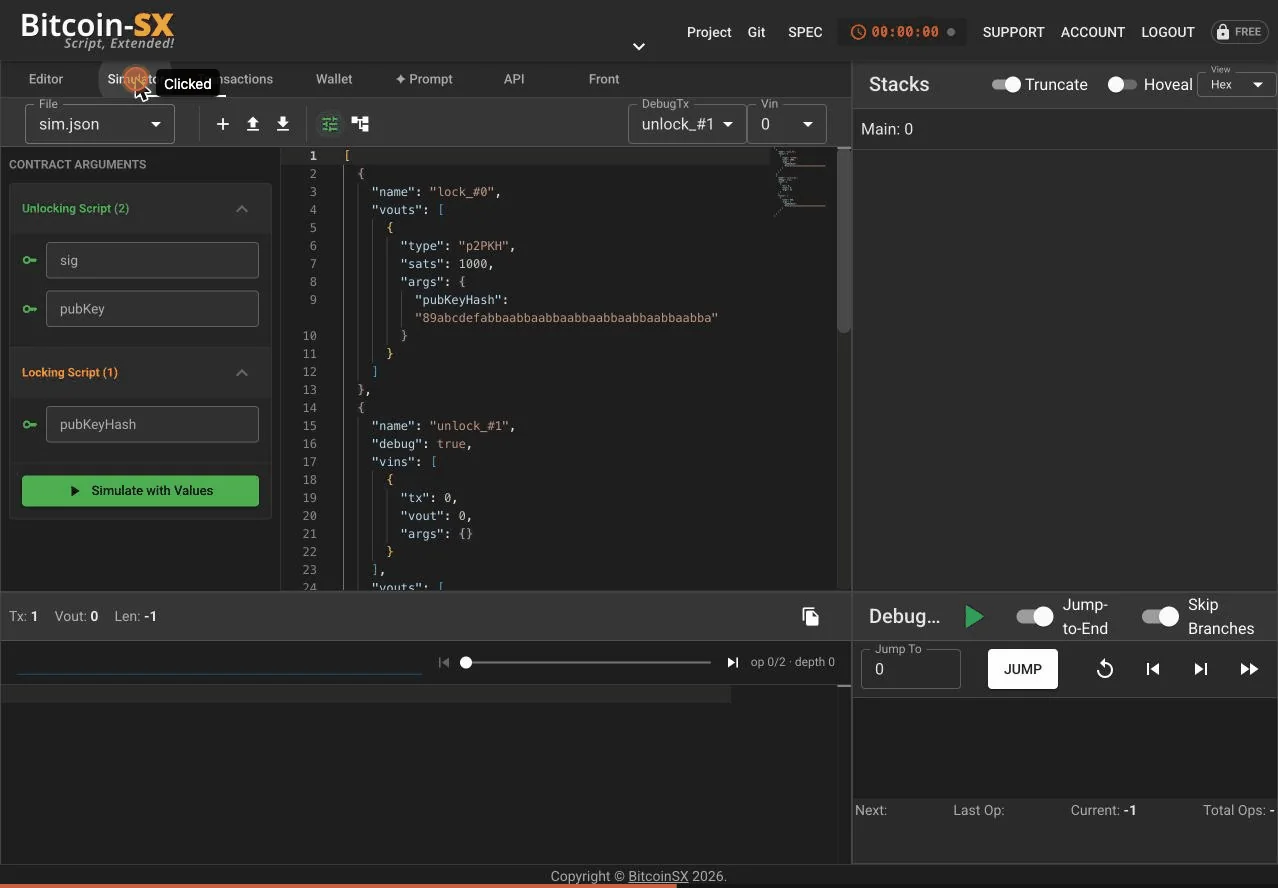Click LOGOUT
Screen dimensions: 1278x888
pyautogui.click(x=1168, y=32)
